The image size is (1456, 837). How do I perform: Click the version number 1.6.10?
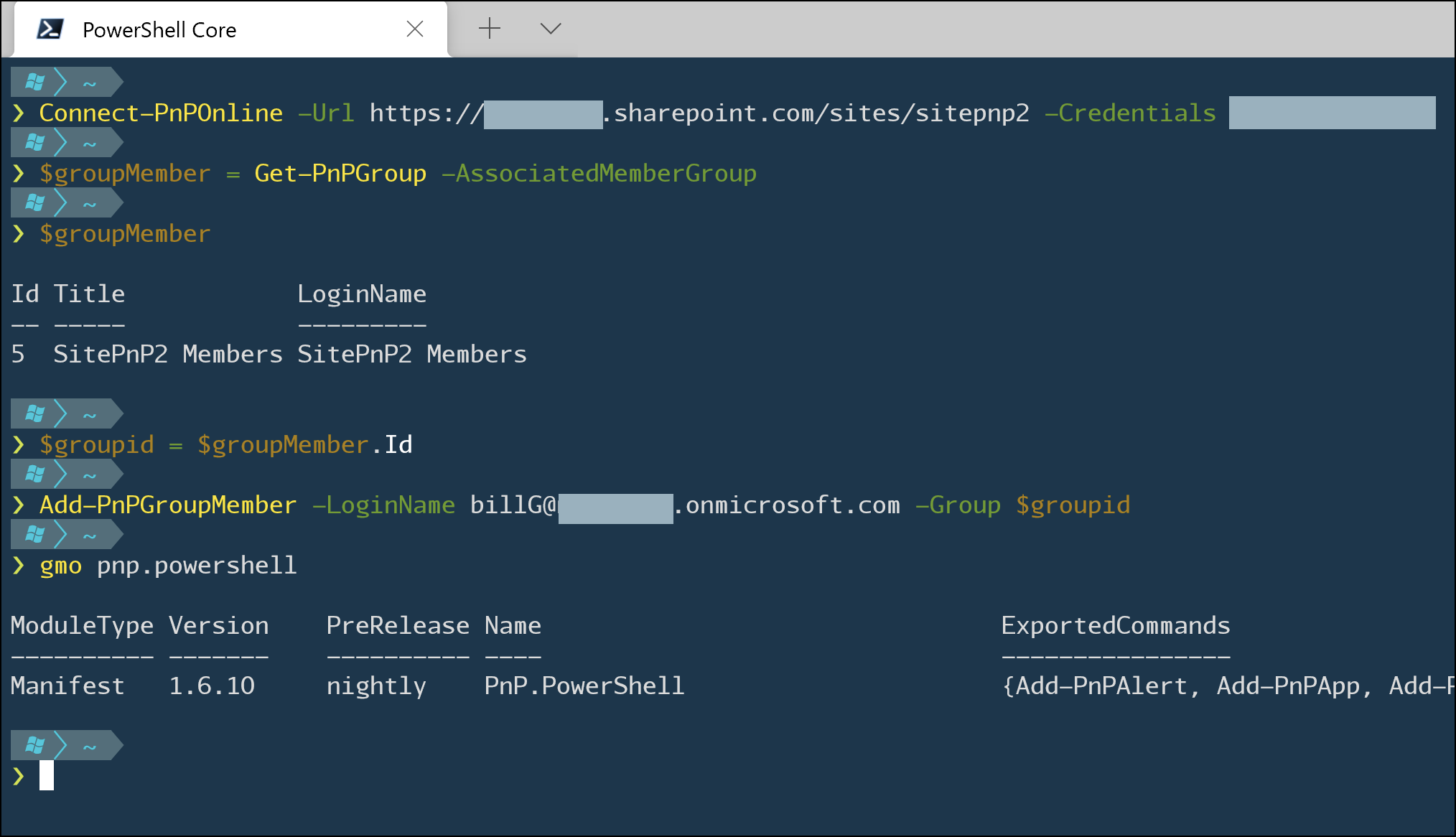(x=211, y=685)
